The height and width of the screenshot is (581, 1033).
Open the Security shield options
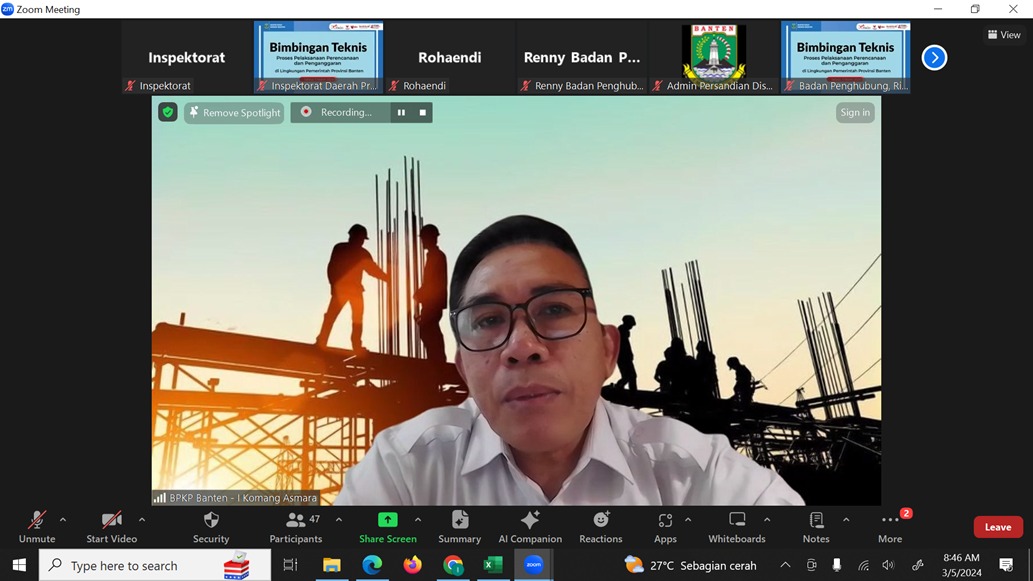211,527
